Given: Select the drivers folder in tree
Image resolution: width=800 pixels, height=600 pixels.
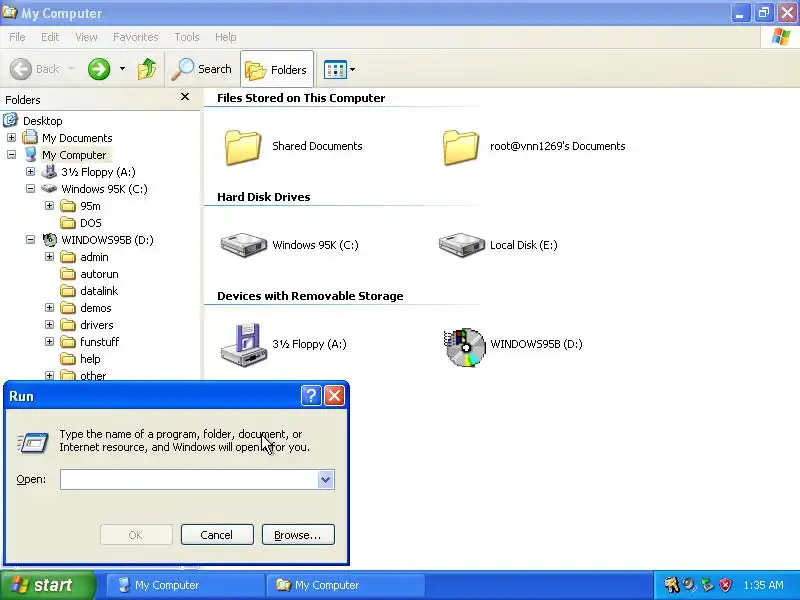Looking at the screenshot, I should 97,325.
